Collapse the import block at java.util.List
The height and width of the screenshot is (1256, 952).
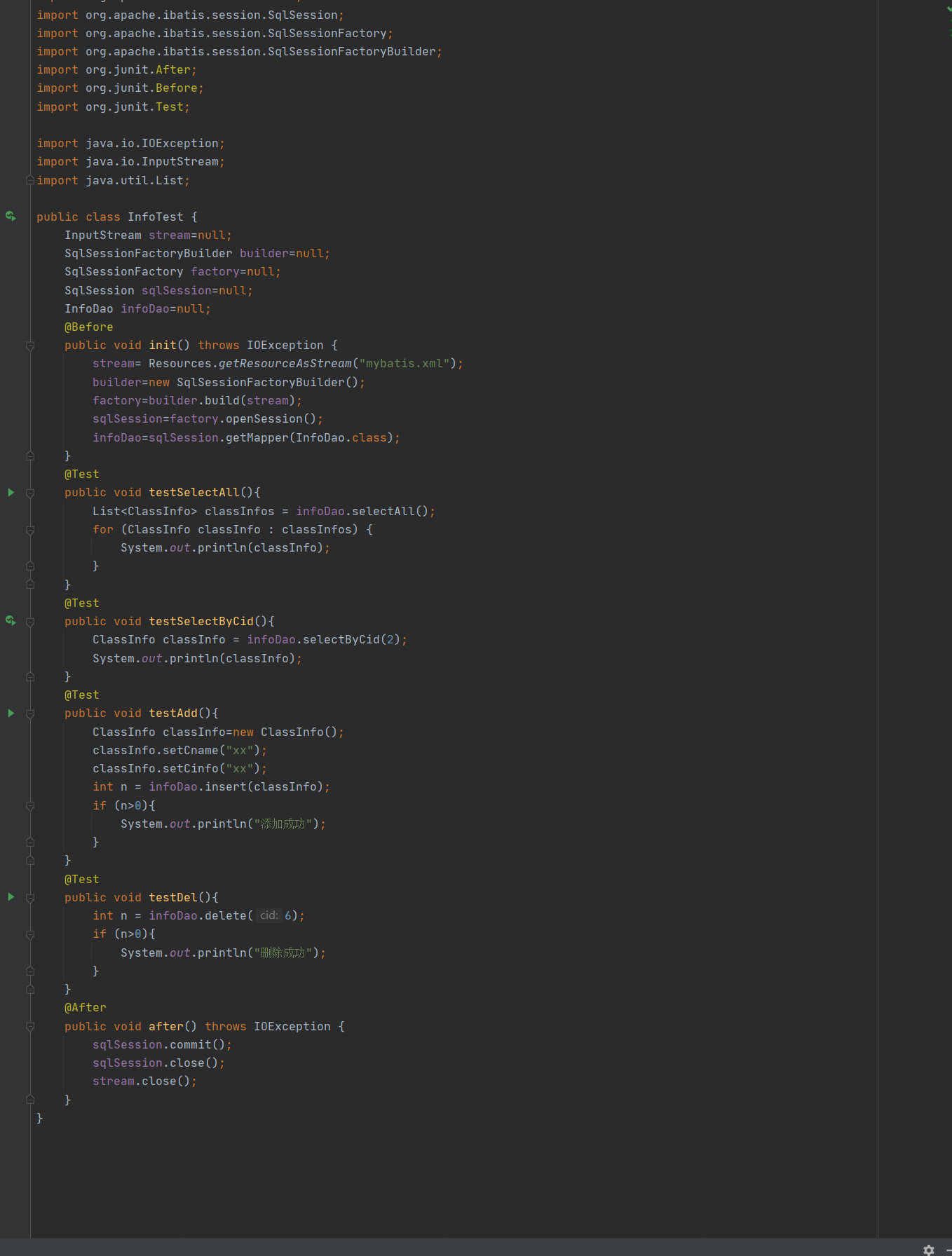(x=30, y=180)
